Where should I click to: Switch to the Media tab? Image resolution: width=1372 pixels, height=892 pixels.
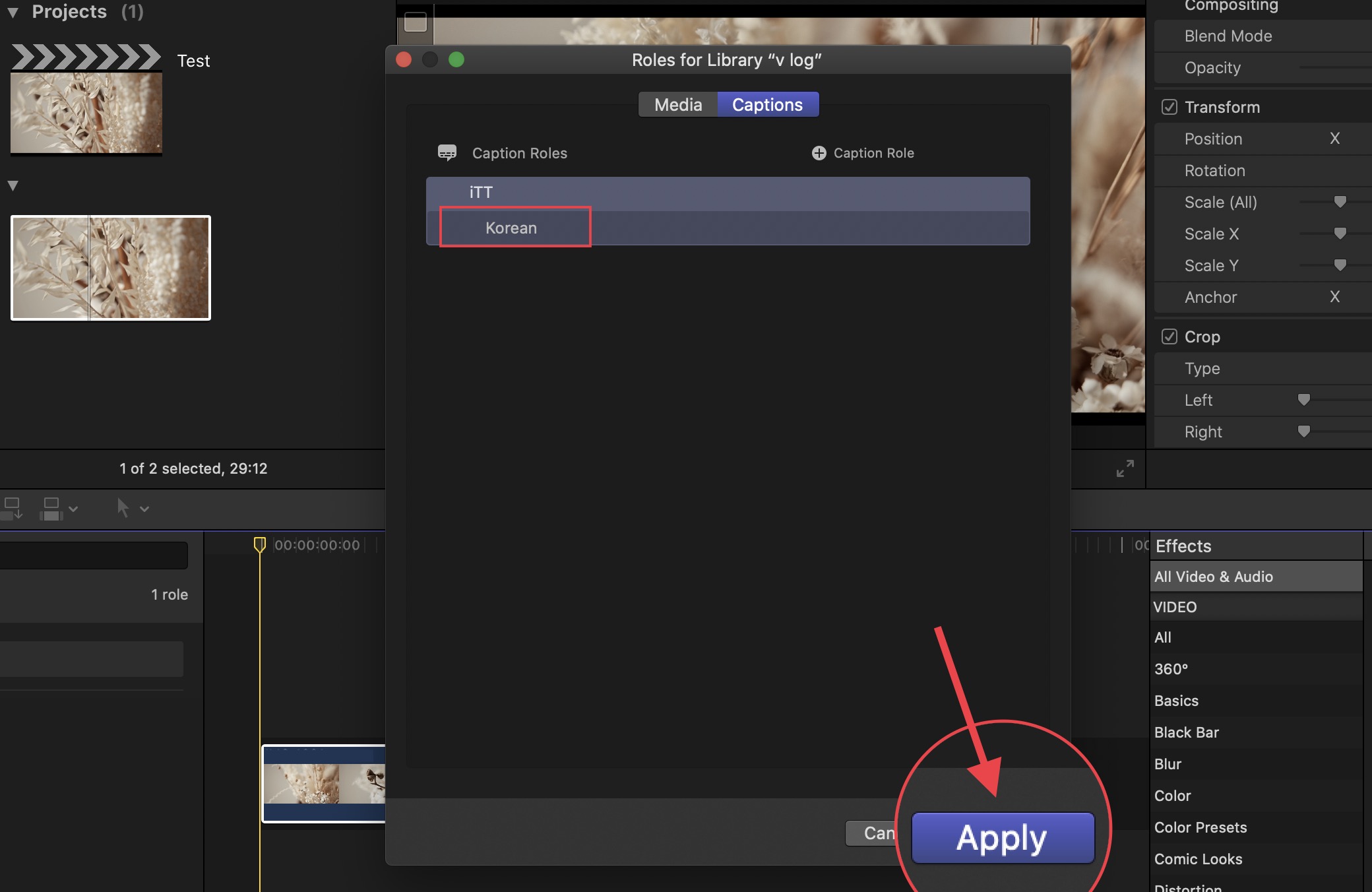point(678,105)
